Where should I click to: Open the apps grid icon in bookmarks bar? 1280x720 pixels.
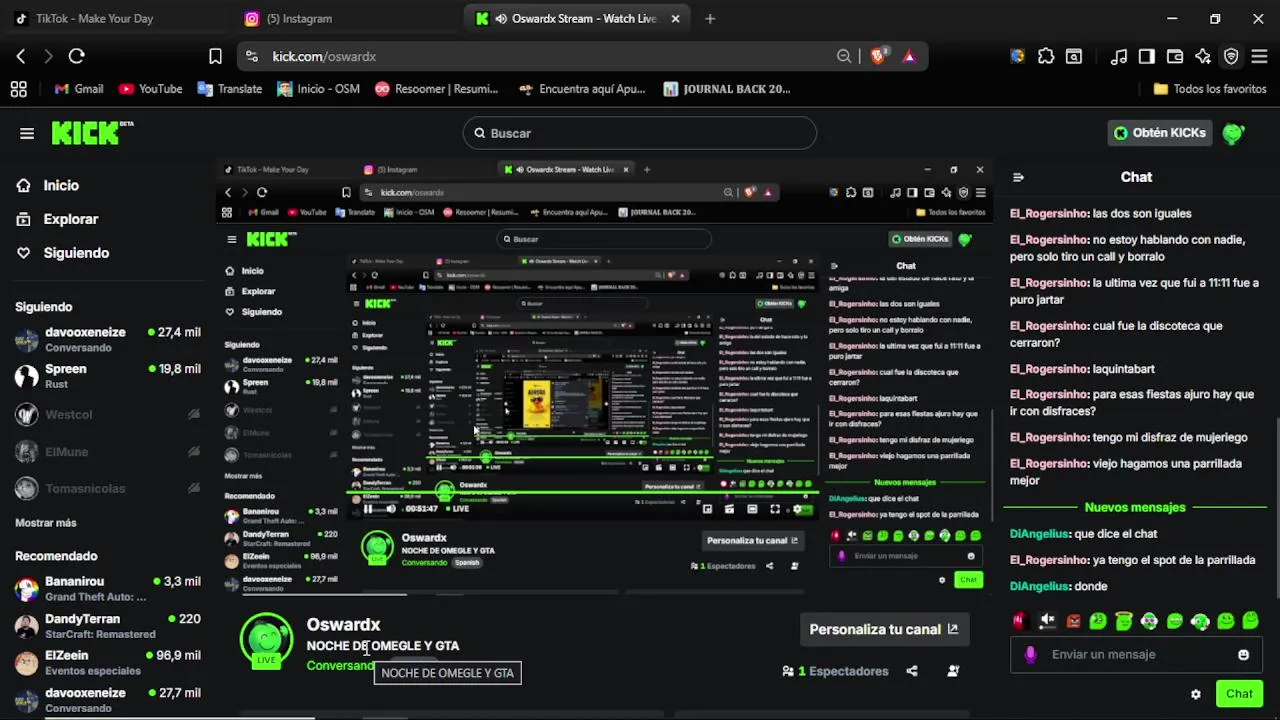(x=18, y=89)
